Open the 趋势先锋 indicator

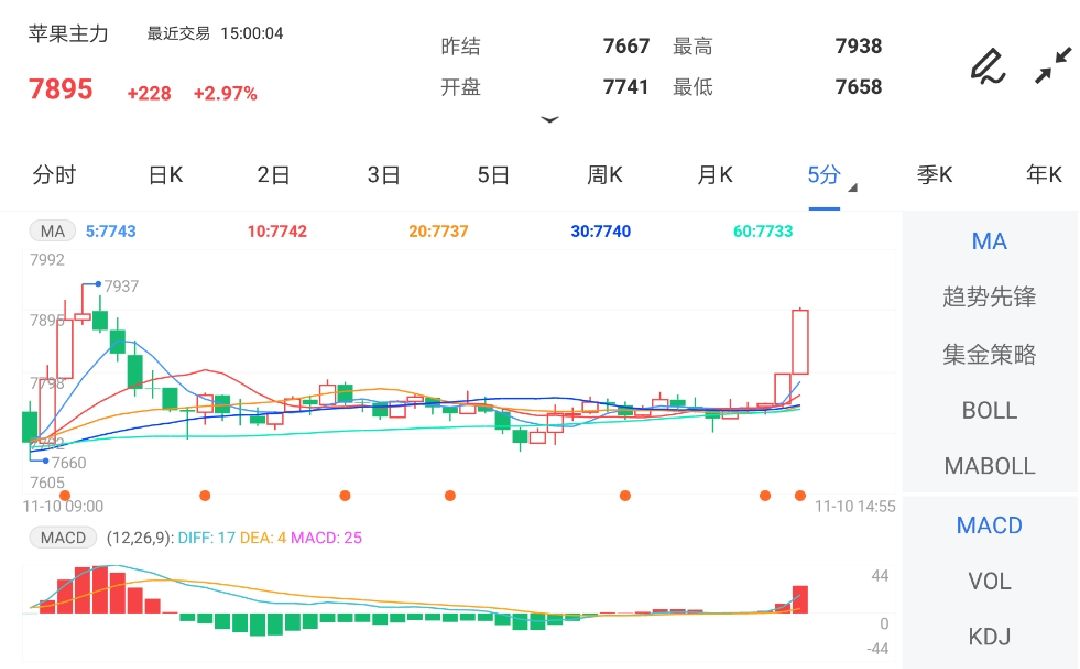pyautogui.click(x=988, y=296)
